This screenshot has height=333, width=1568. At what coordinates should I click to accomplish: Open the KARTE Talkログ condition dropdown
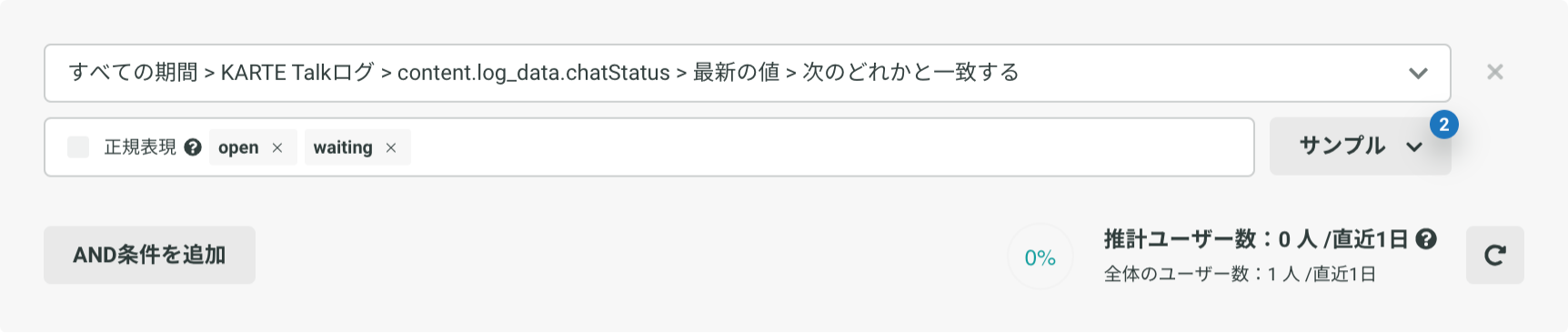point(747,73)
